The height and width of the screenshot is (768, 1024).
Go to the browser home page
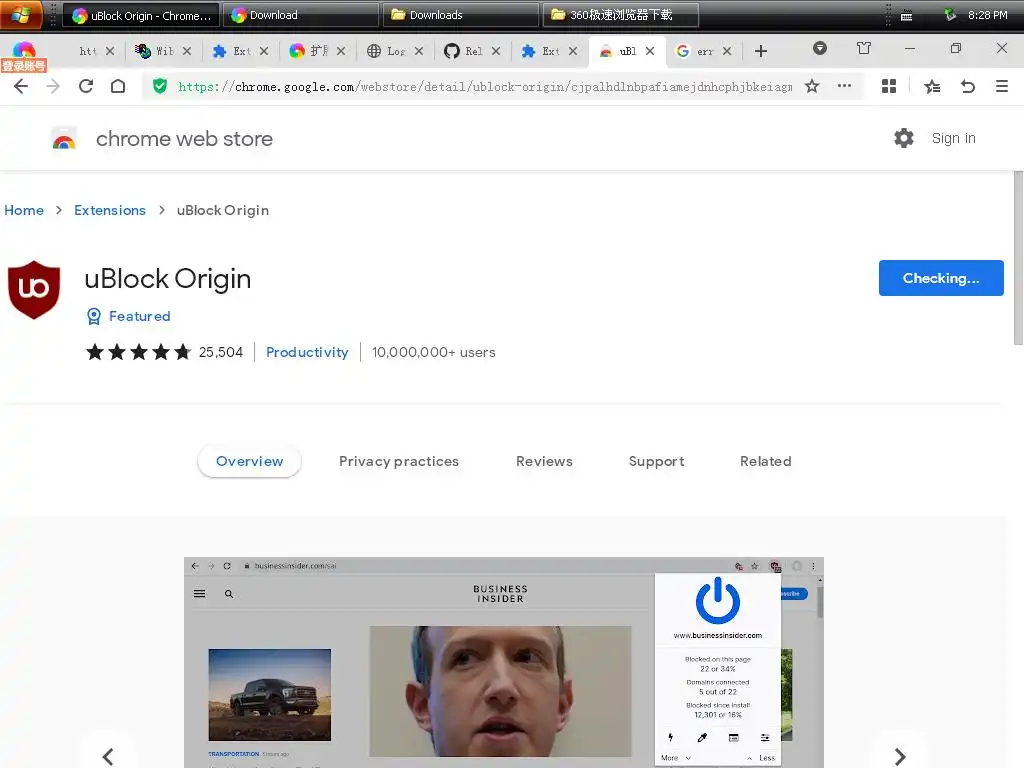click(x=118, y=86)
